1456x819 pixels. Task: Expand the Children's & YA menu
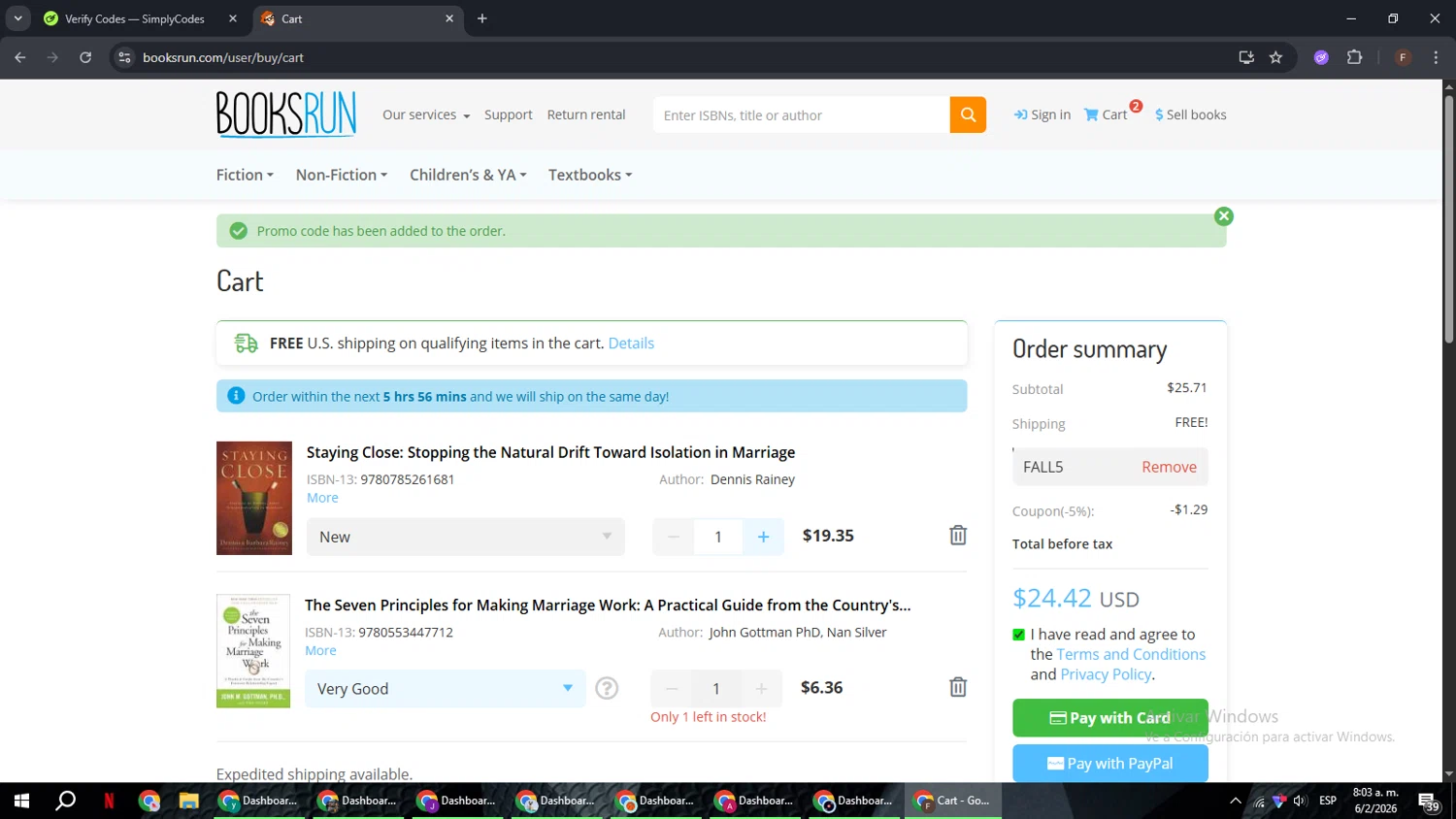tap(468, 175)
